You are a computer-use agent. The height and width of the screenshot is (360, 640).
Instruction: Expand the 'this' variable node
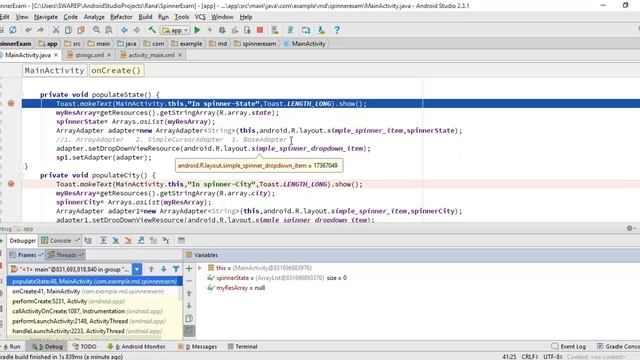point(200,268)
